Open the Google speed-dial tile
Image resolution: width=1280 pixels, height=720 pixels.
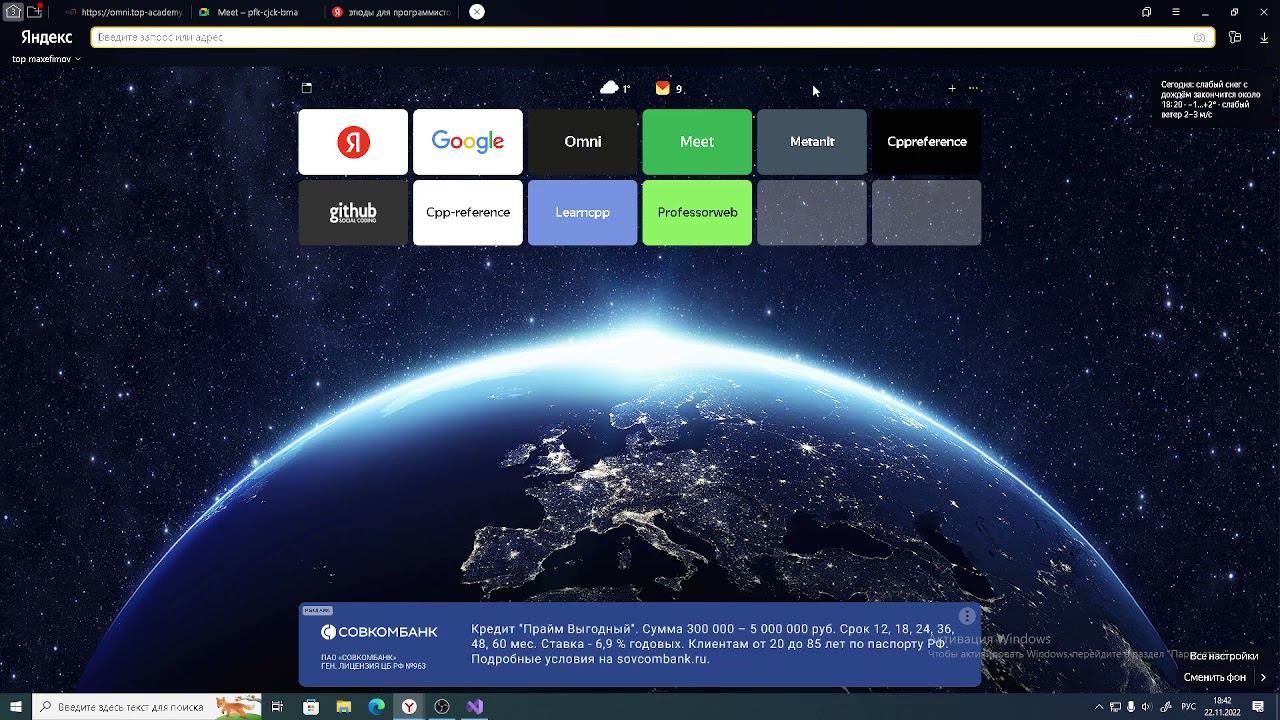[x=468, y=142]
